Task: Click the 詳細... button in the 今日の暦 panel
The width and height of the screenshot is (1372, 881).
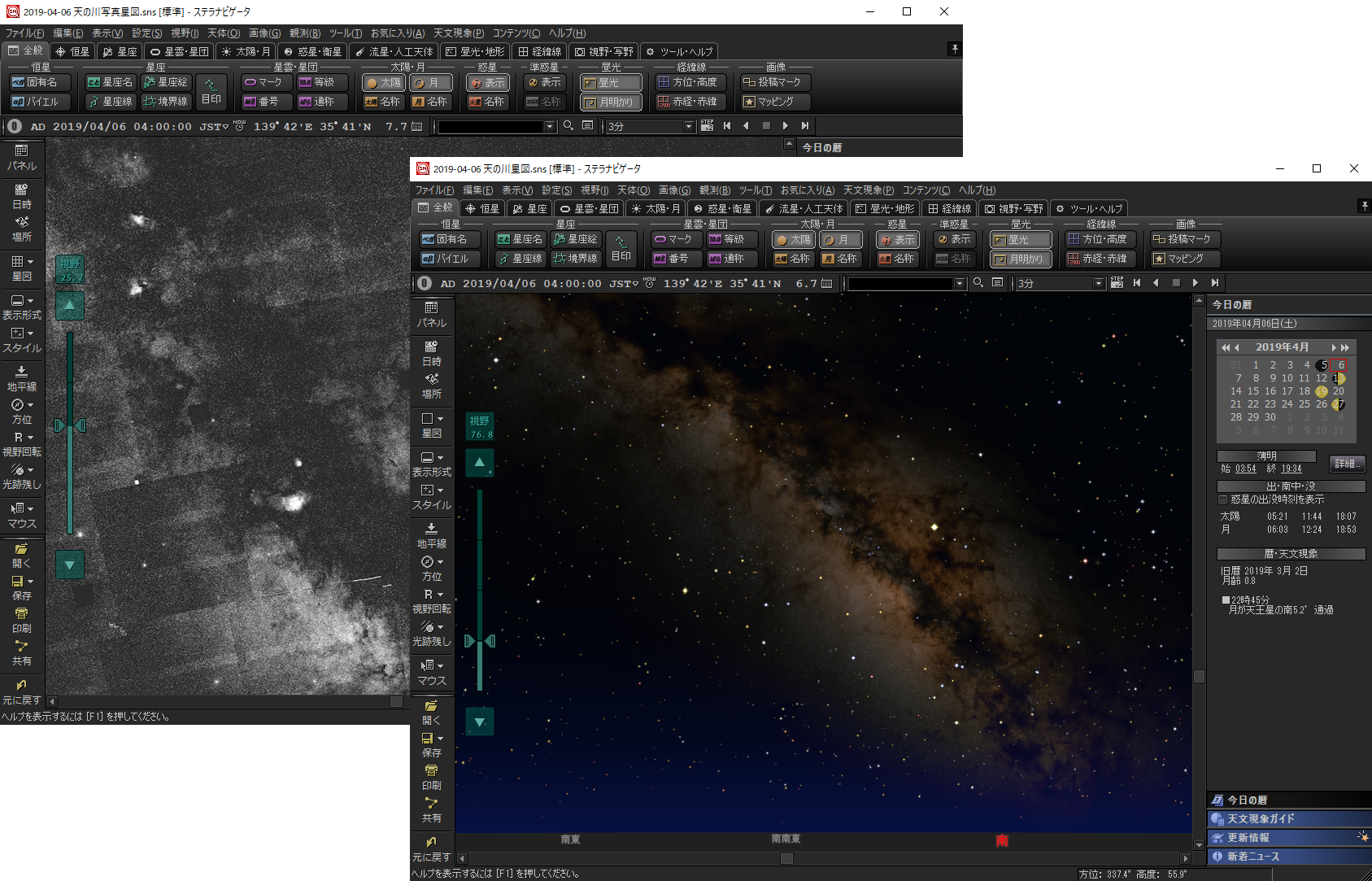Action: [x=1346, y=464]
